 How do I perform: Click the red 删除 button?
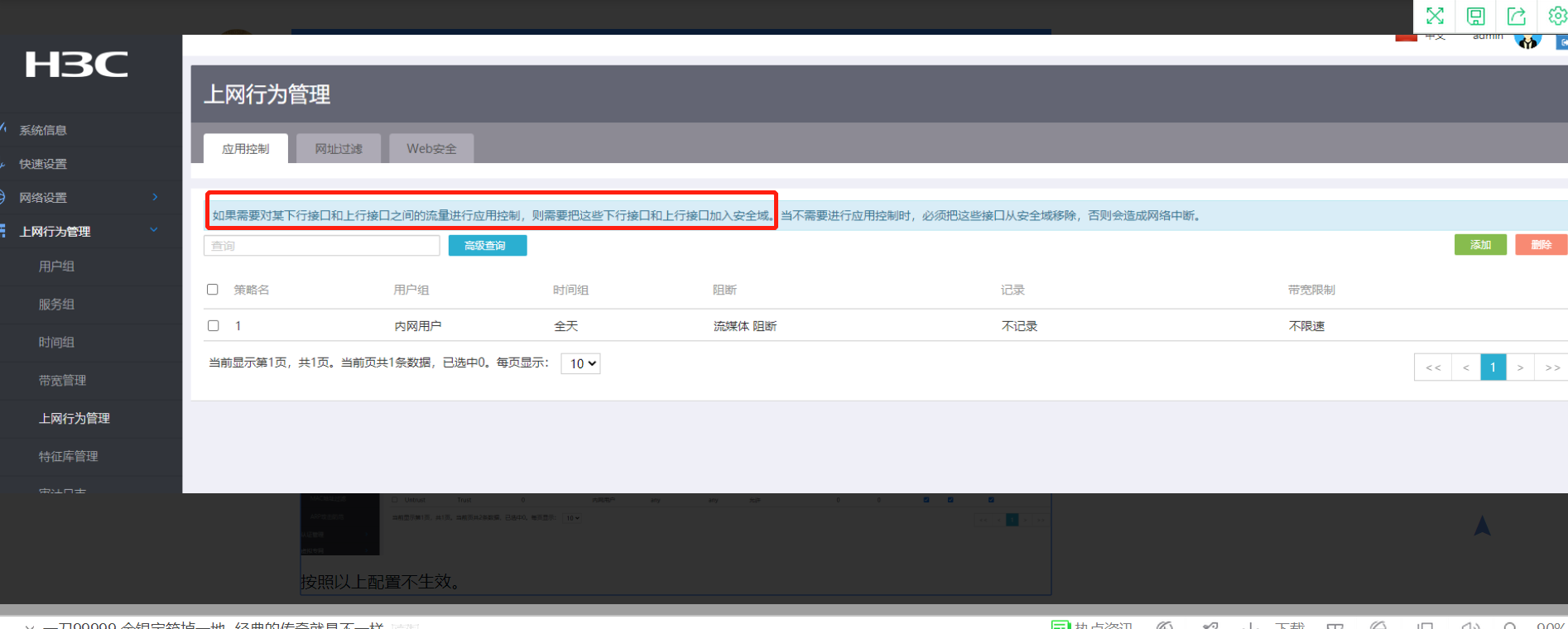tap(1541, 245)
